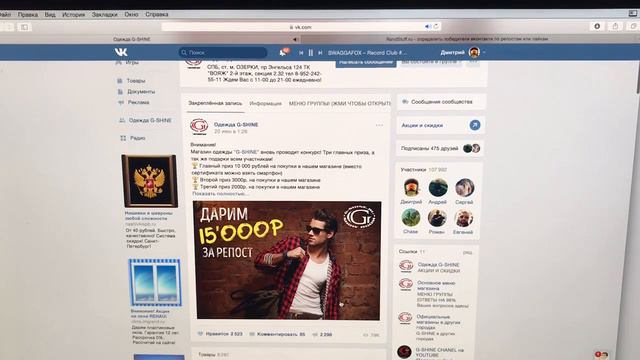Viewport: 640px width, 360px height.
Task: Click the VK logo in header
Action: 121,52
